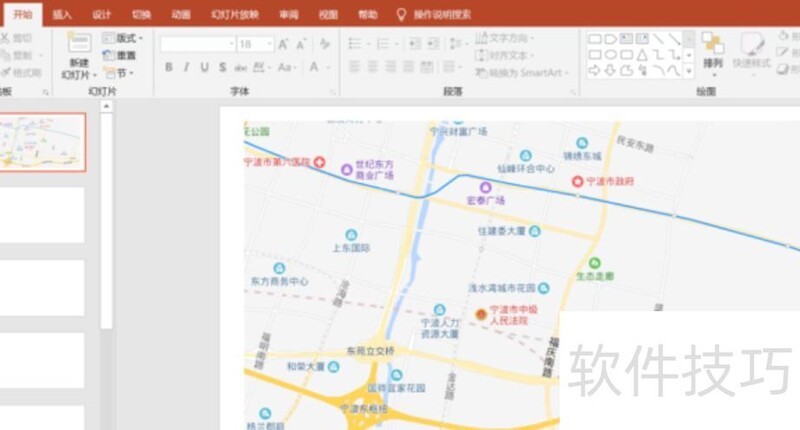Switch to the Slide Show (幻灯片放映) tab
Image resolution: width=800 pixels, height=430 pixels.
pos(235,14)
